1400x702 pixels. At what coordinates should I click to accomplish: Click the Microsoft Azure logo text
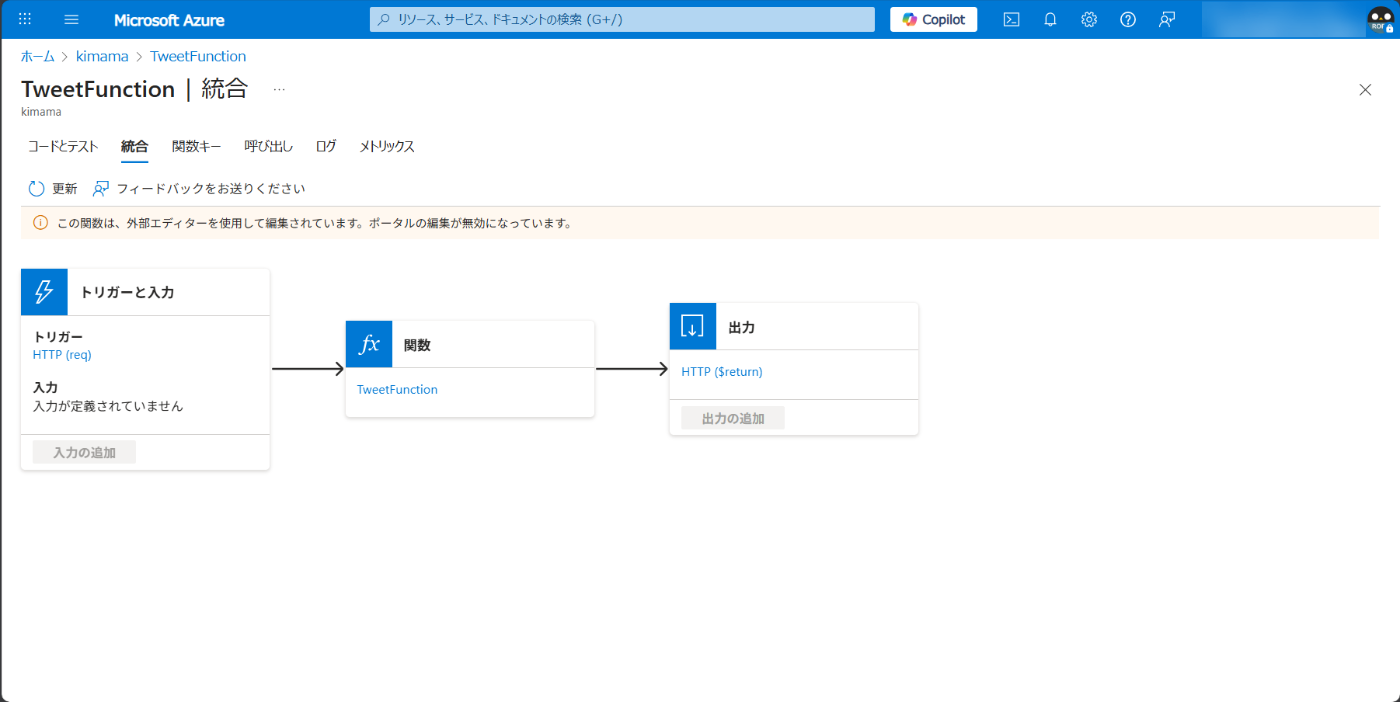[169, 20]
